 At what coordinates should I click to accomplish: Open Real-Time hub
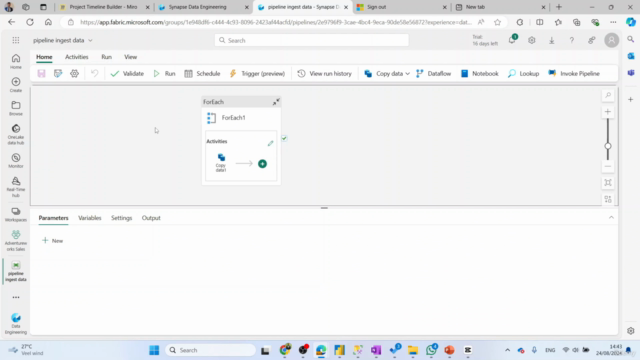tap(16, 187)
